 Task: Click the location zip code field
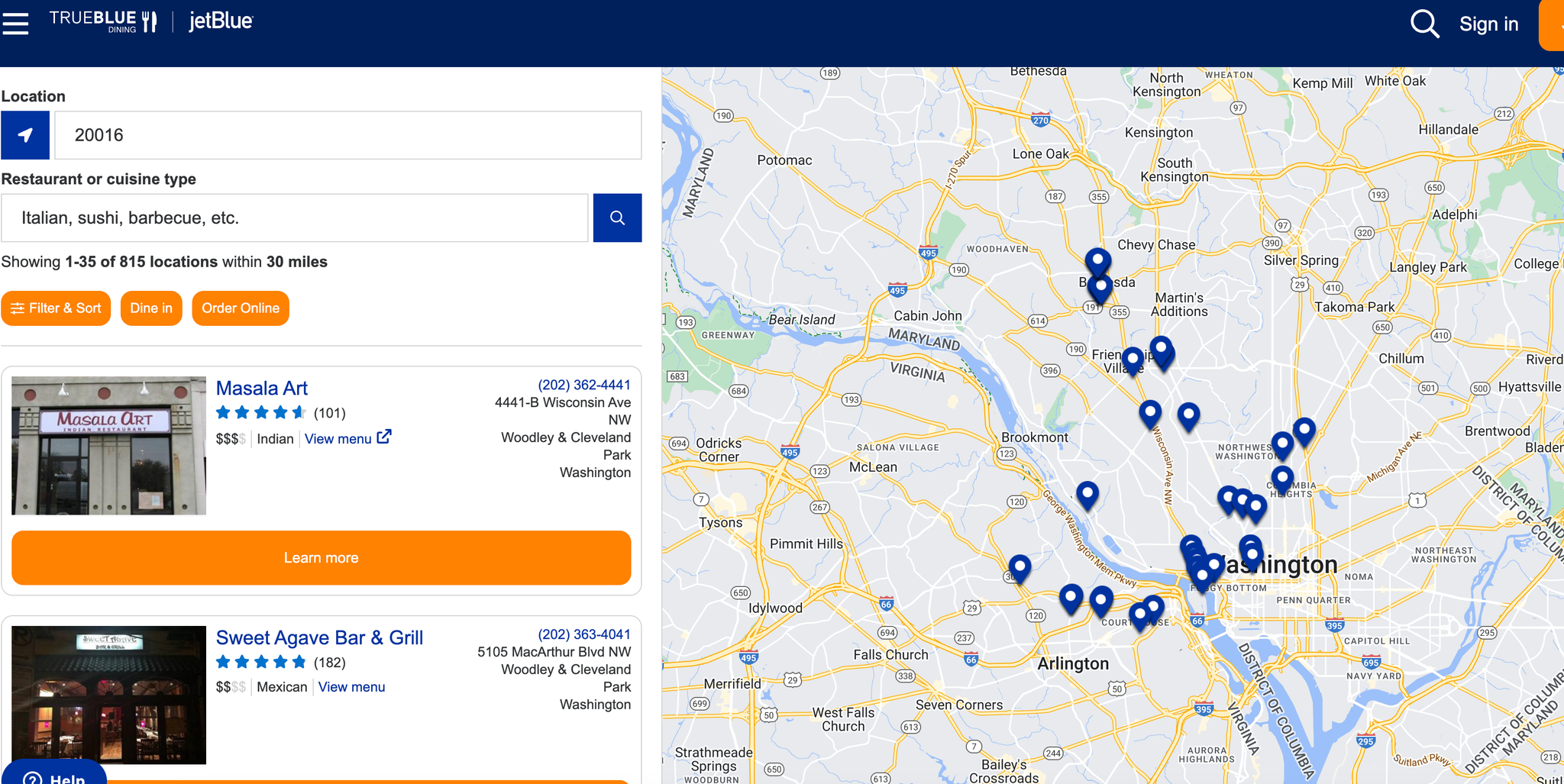pyautogui.click(x=348, y=135)
